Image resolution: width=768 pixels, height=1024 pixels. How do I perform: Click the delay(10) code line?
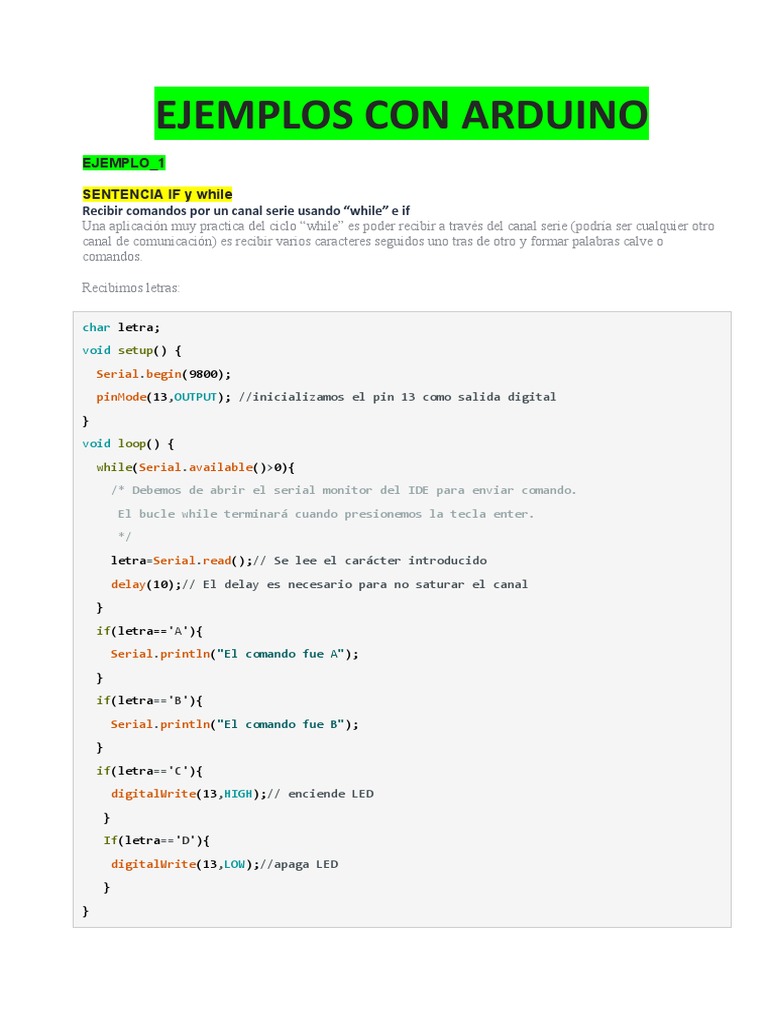coord(318,584)
